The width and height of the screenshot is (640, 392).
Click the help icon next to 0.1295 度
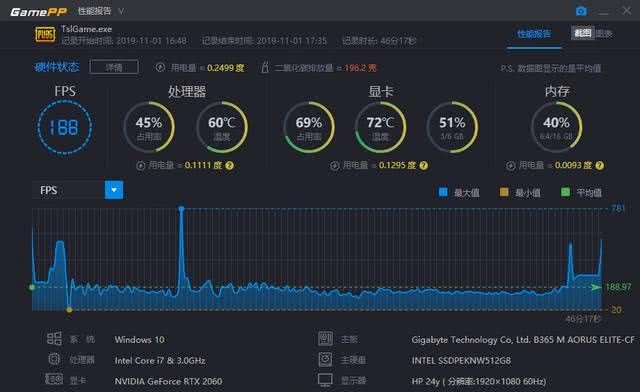(424, 165)
